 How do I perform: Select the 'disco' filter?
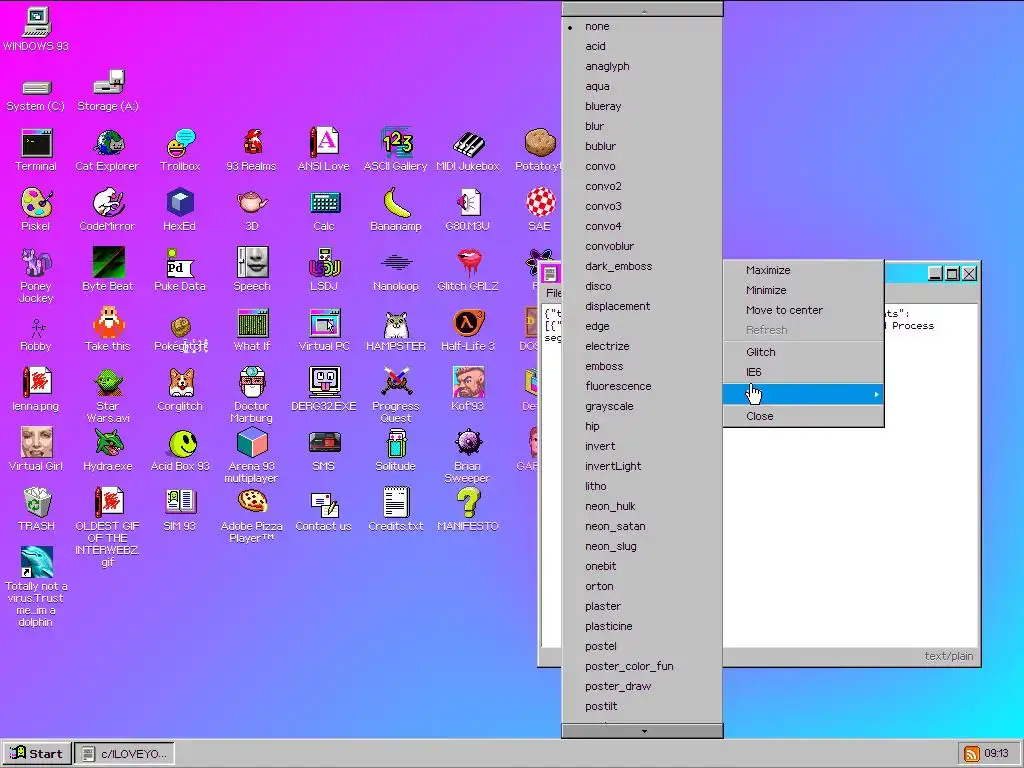[641, 286]
